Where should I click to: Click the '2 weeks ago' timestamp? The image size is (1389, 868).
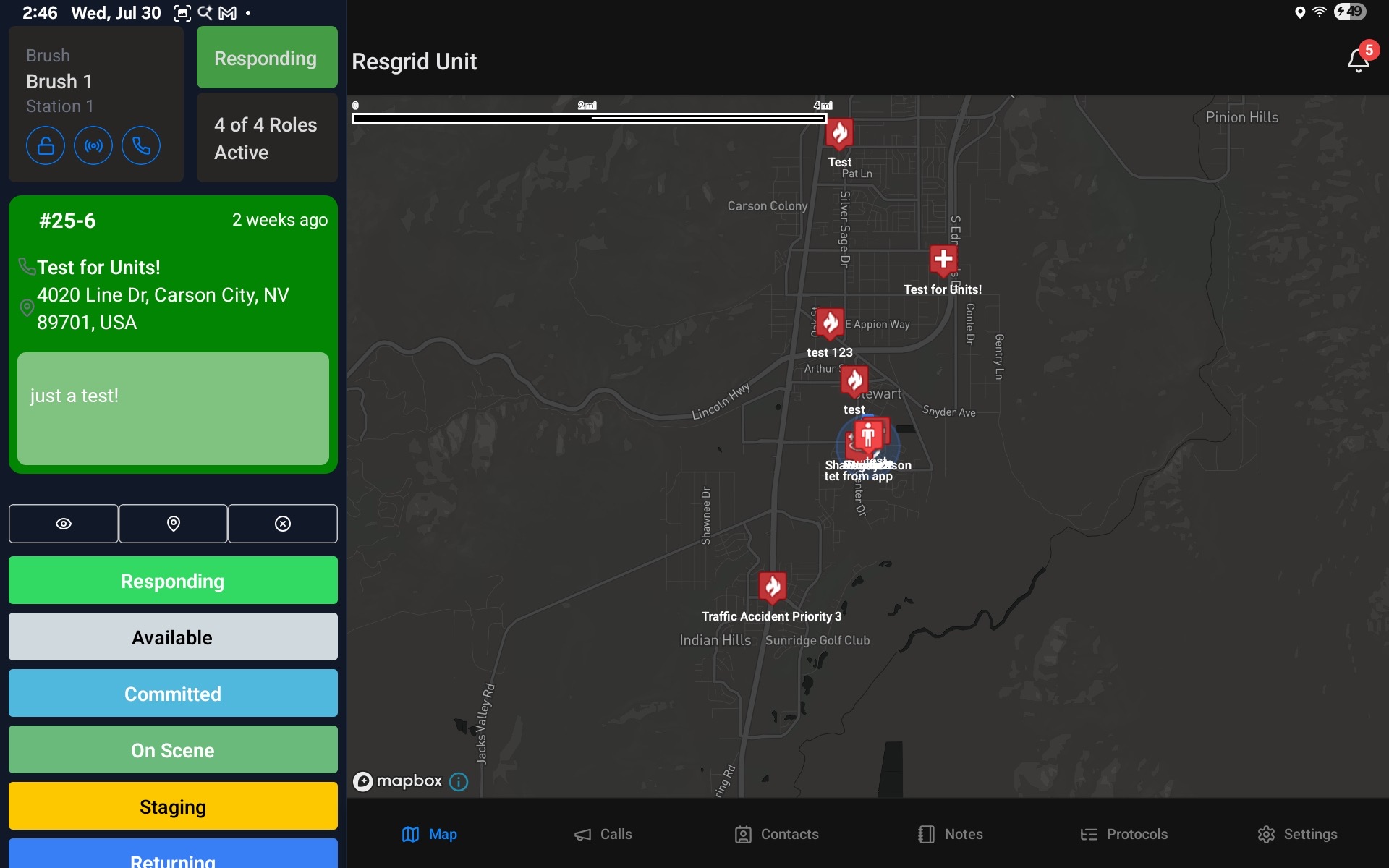[x=280, y=220]
